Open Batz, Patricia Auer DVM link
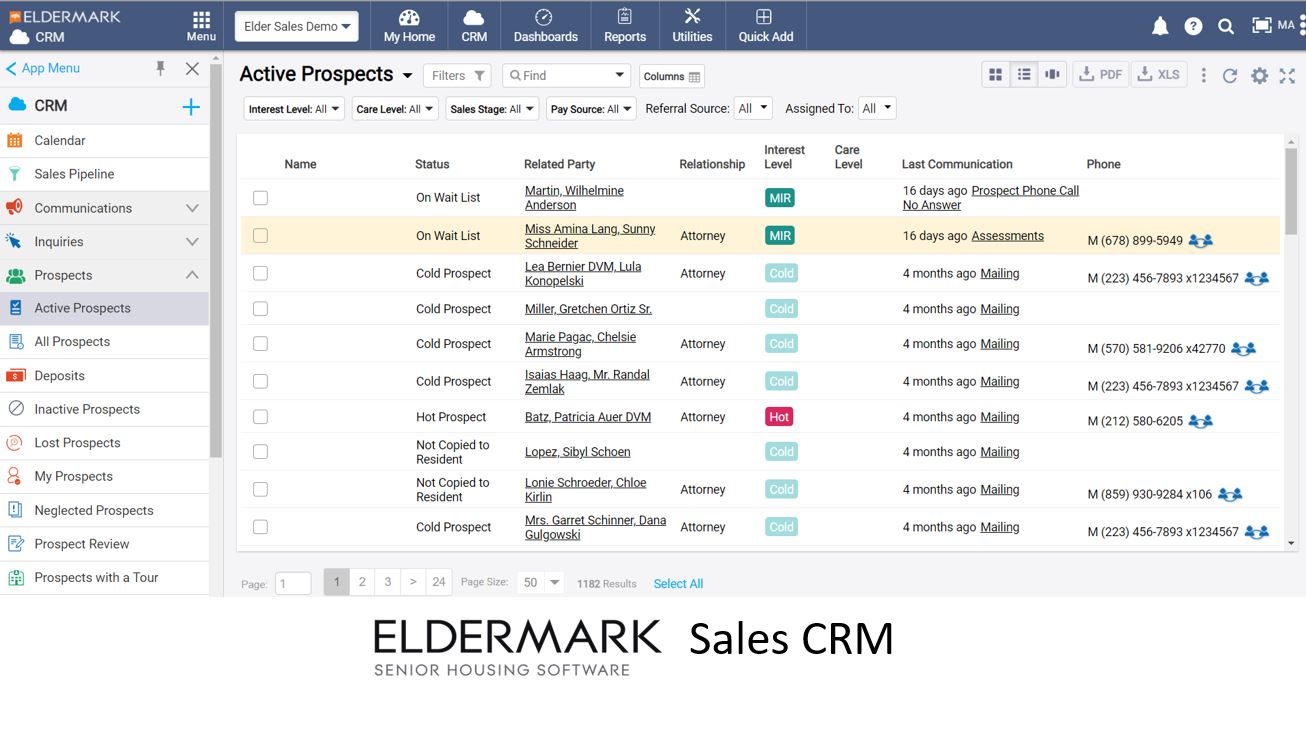The width and height of the screenshot is (1306, 735). pyautogui.click(x=588, y=417)
